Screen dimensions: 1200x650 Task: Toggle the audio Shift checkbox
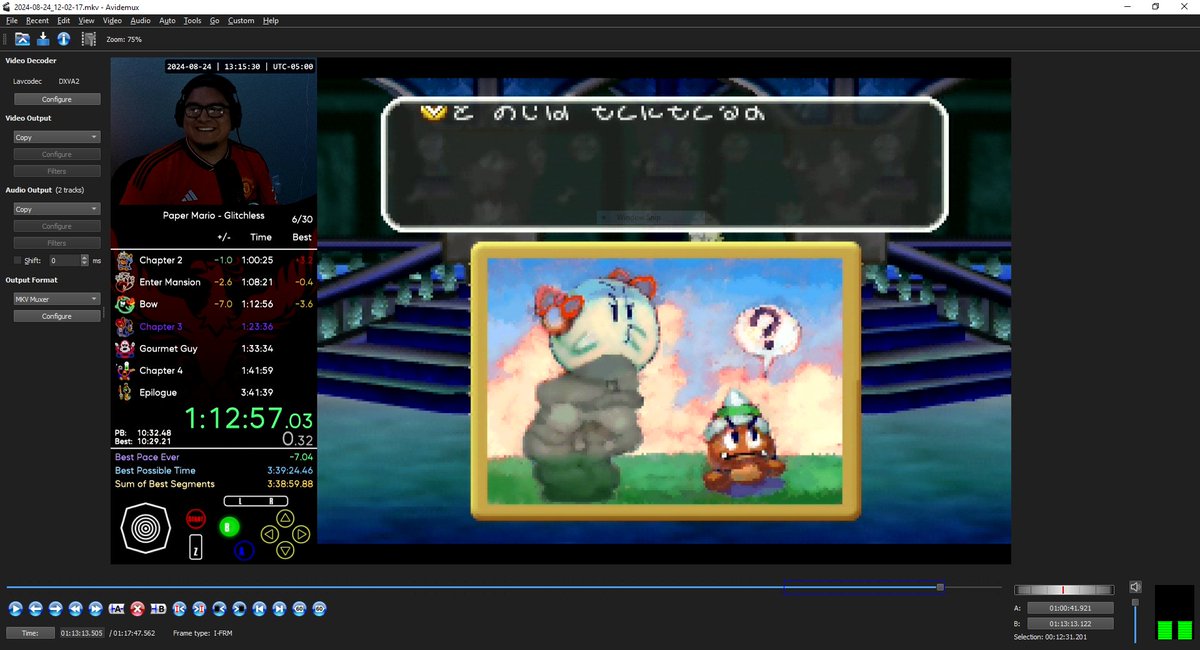click(16, 260)
